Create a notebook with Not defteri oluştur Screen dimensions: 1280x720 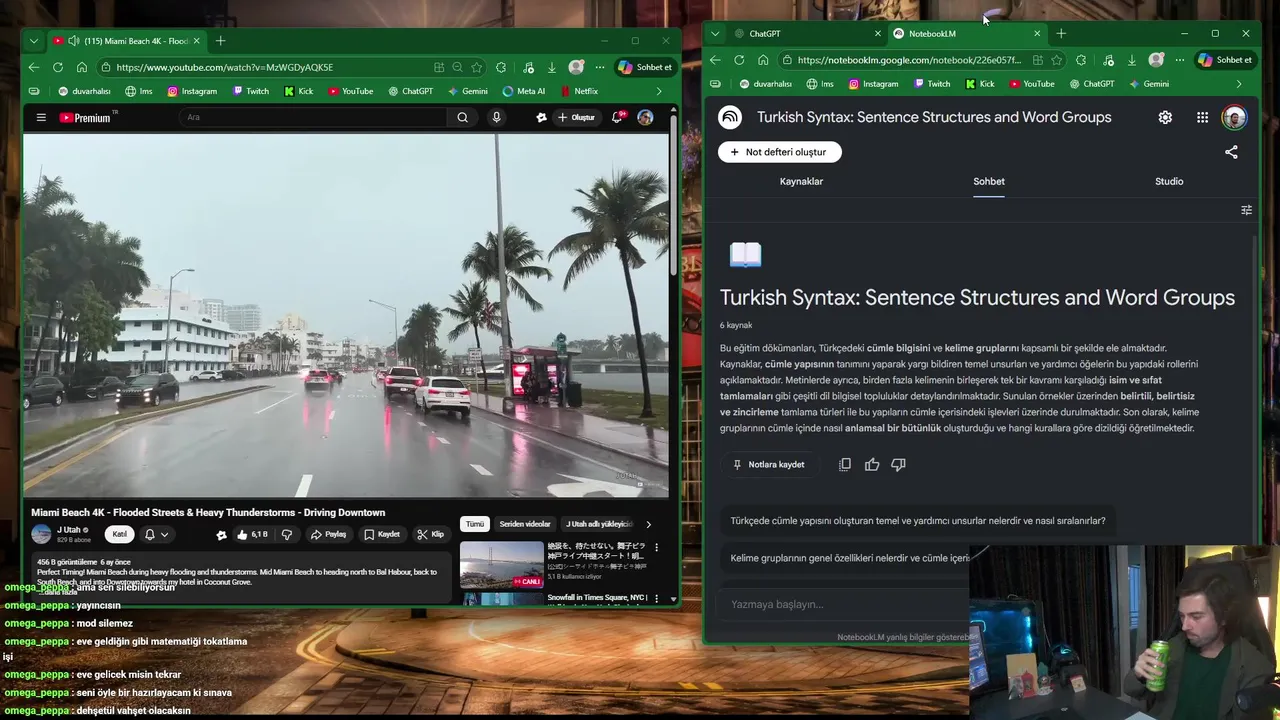click(x=779, y=152)
